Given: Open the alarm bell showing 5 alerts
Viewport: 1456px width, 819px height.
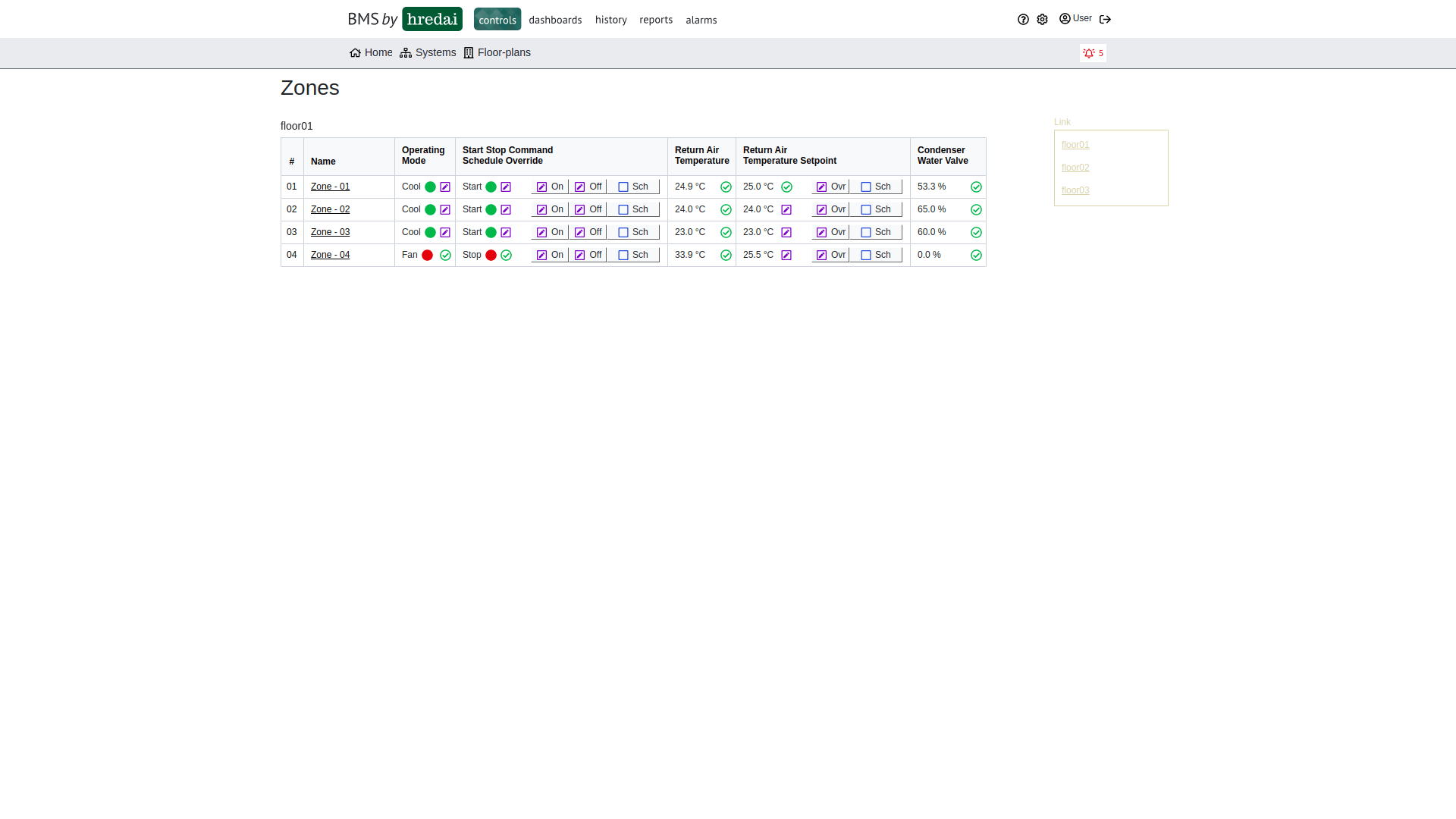Looking at the screenshot, I should tap(1093, 53).
